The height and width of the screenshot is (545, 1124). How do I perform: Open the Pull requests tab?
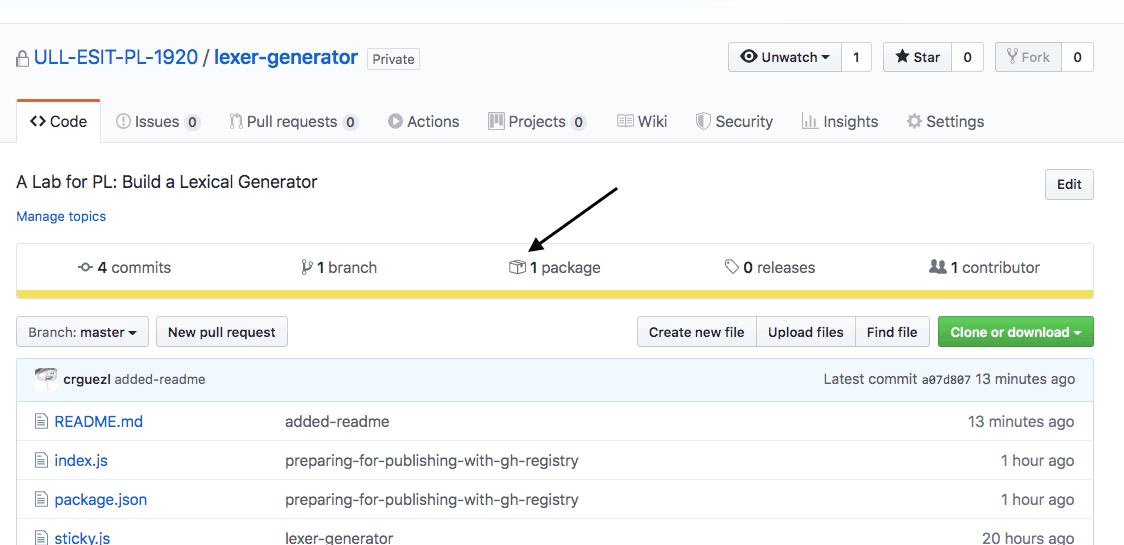click(x=292, y=121)
